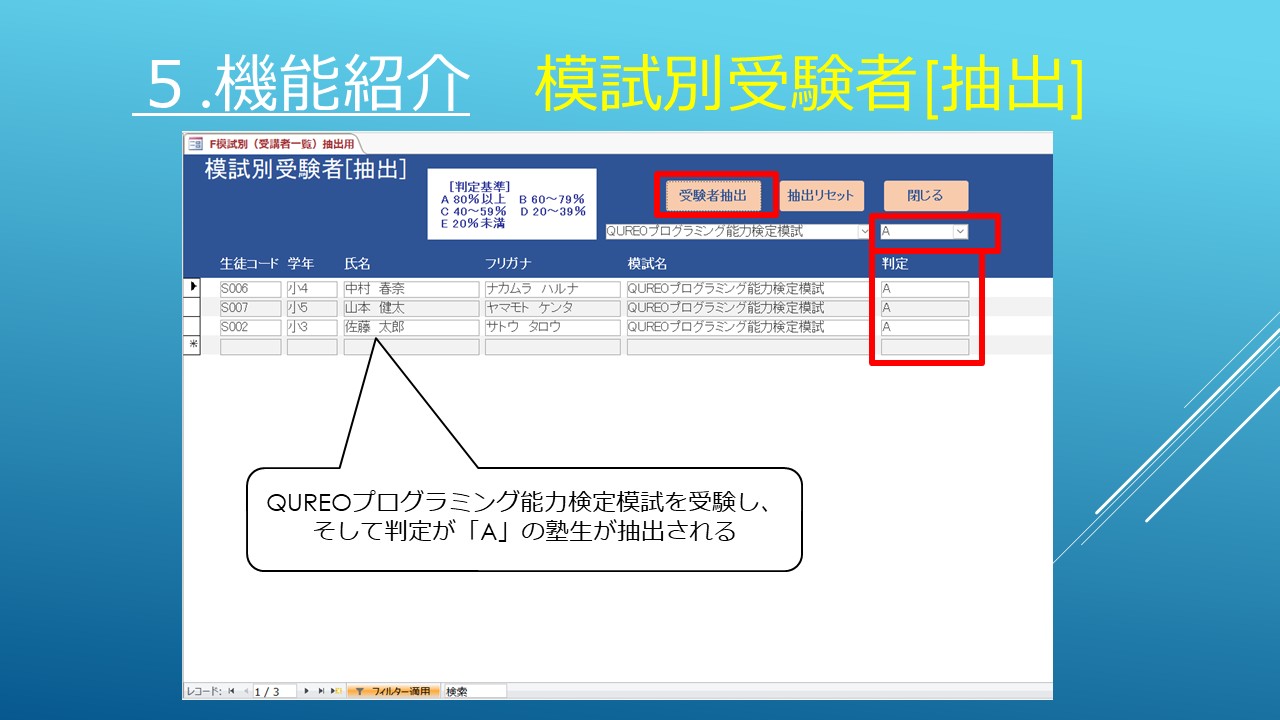Screen dimensions: 1280x720
Task: Go to first record navigation arrow
Action: click(231, 691)
